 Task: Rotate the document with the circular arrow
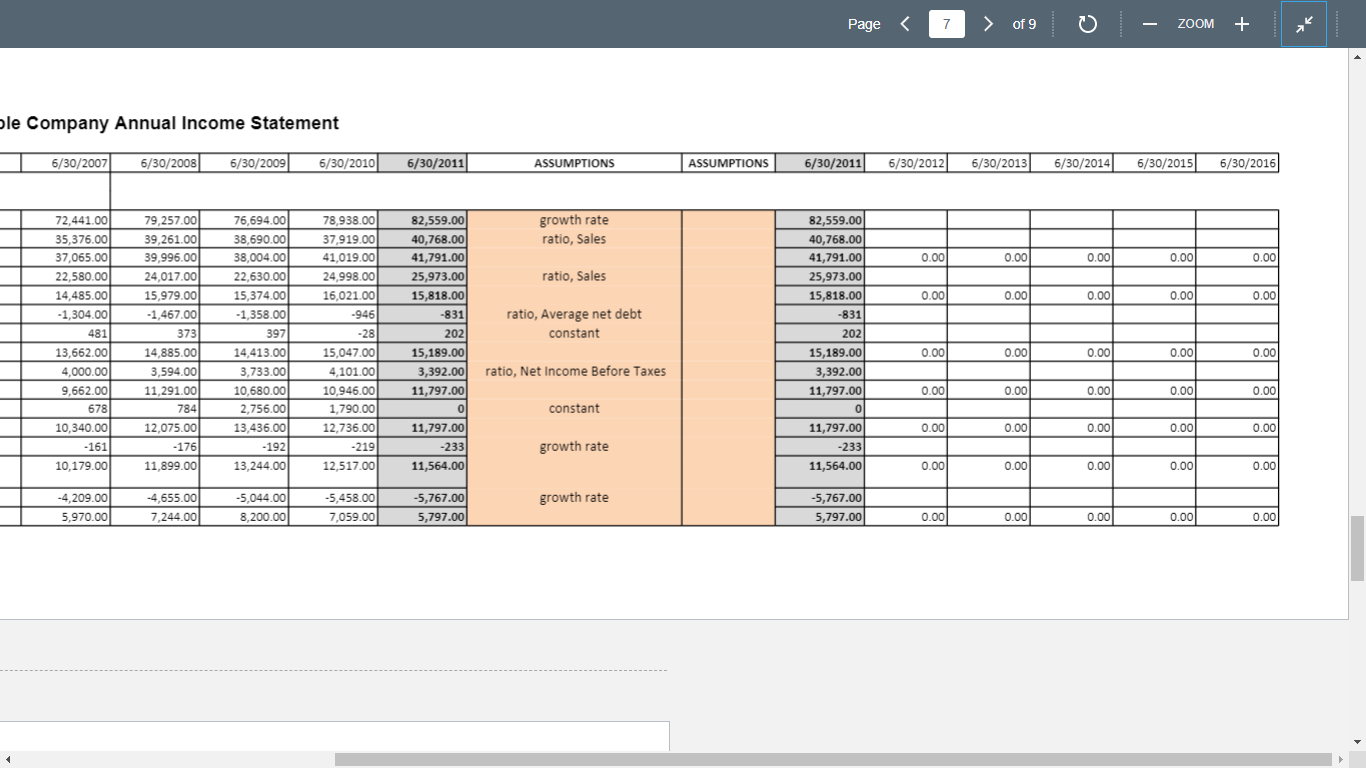pos(1088,24)
